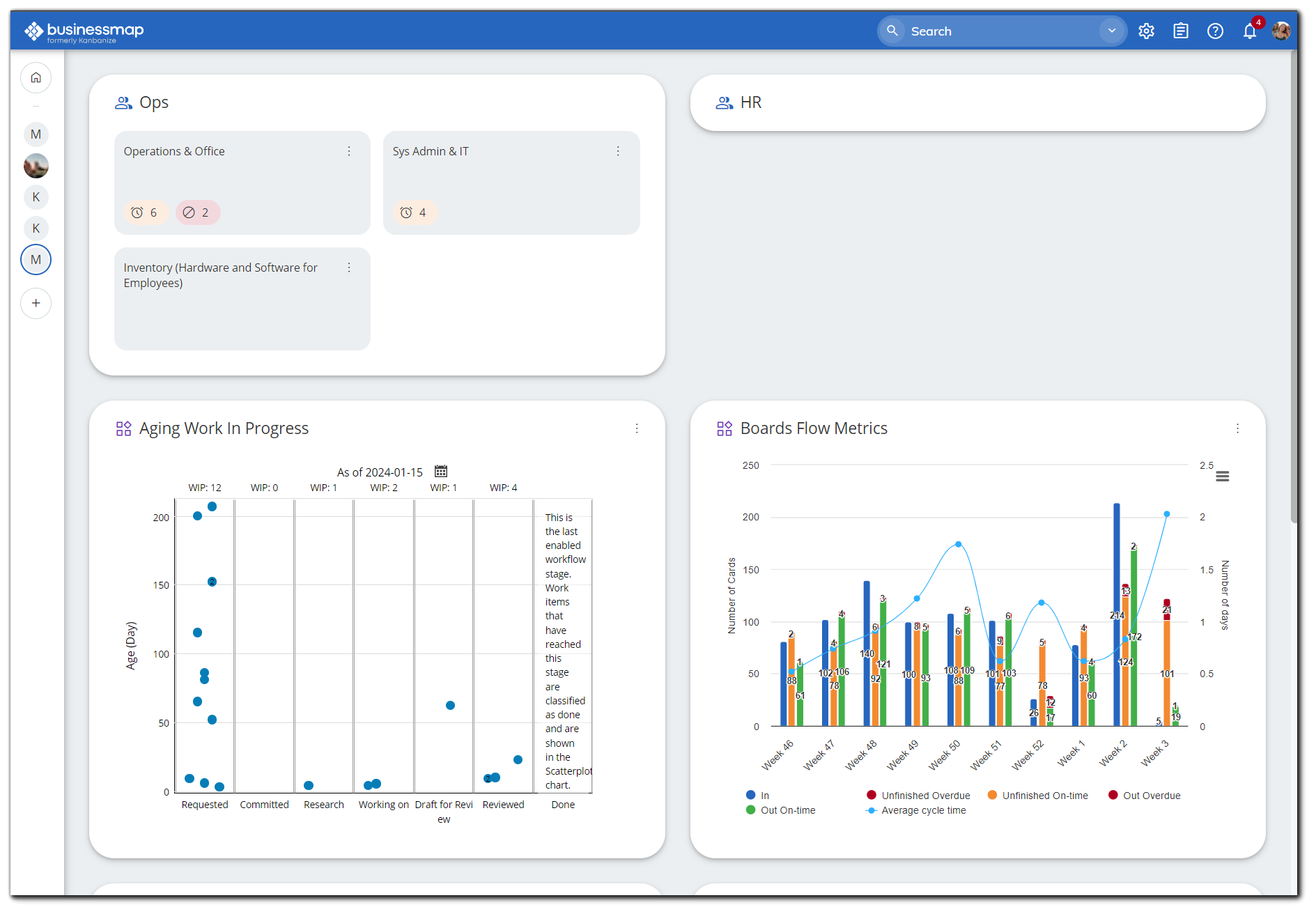This screenshot has width=1316, height=914.
Task: Open the search scope dropdown arrow
Action: [1110, 31]
